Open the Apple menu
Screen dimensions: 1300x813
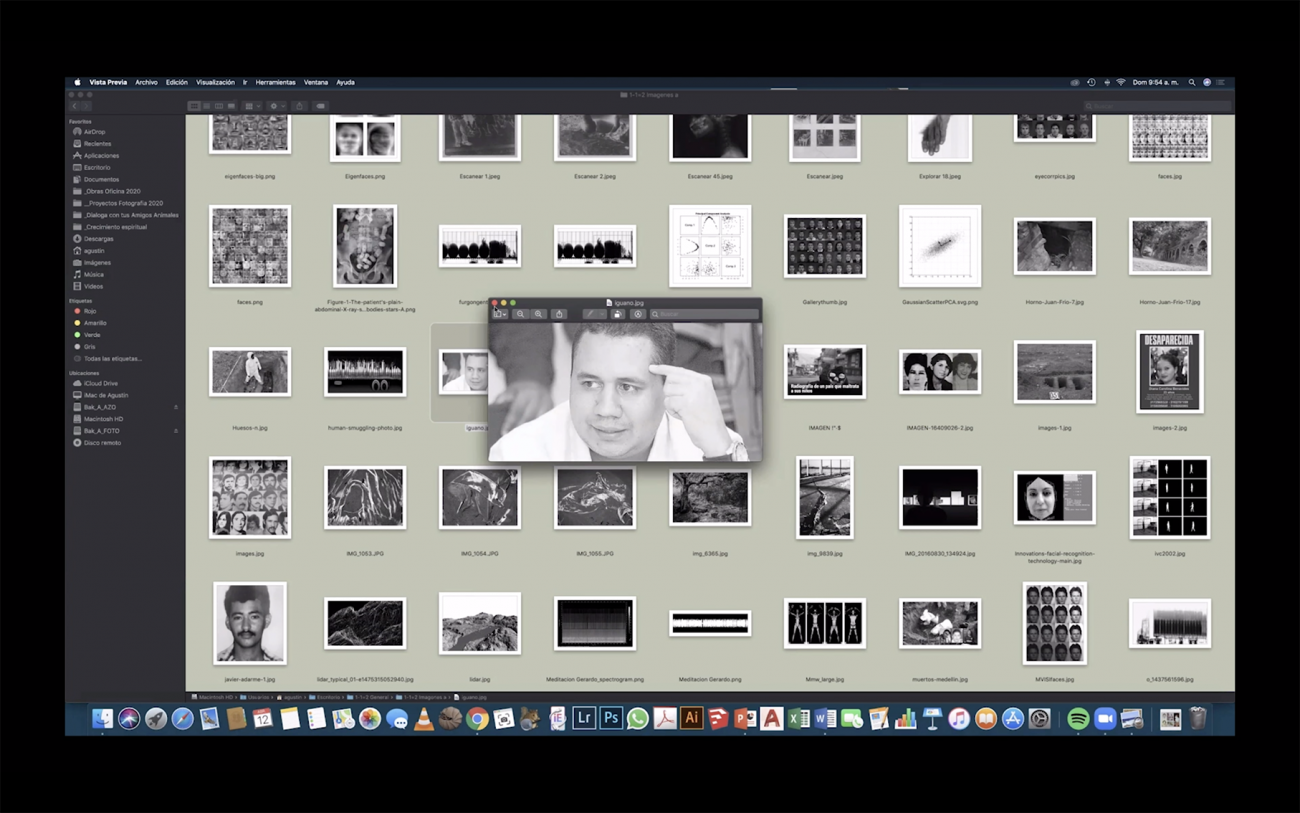(77, 83)
